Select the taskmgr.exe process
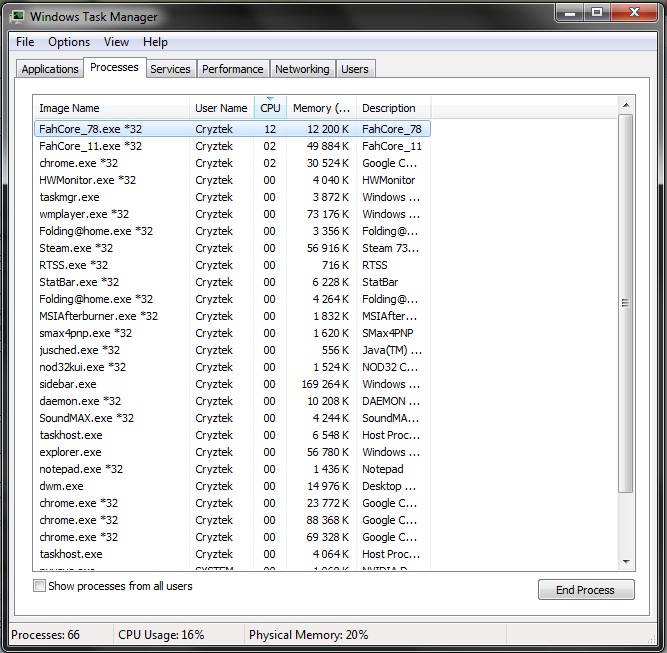 [x=232, y=197]
